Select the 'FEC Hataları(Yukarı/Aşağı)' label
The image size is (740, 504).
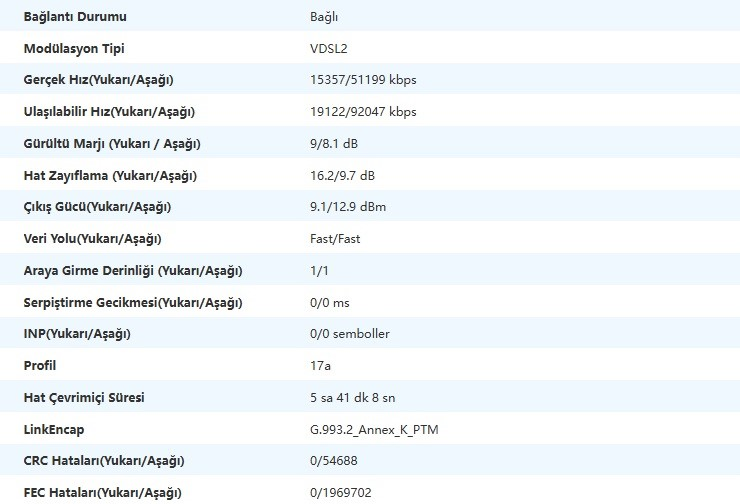tap(102, 493)
